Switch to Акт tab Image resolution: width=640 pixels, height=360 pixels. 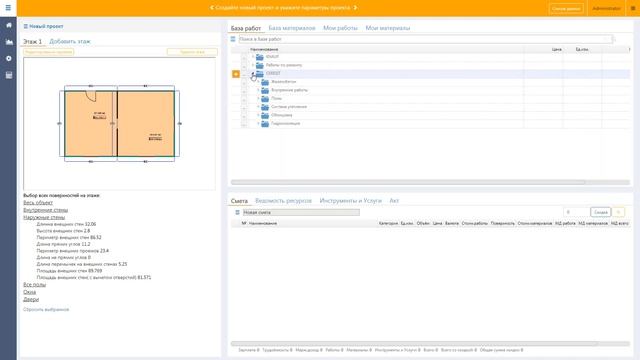pos(394,201)
